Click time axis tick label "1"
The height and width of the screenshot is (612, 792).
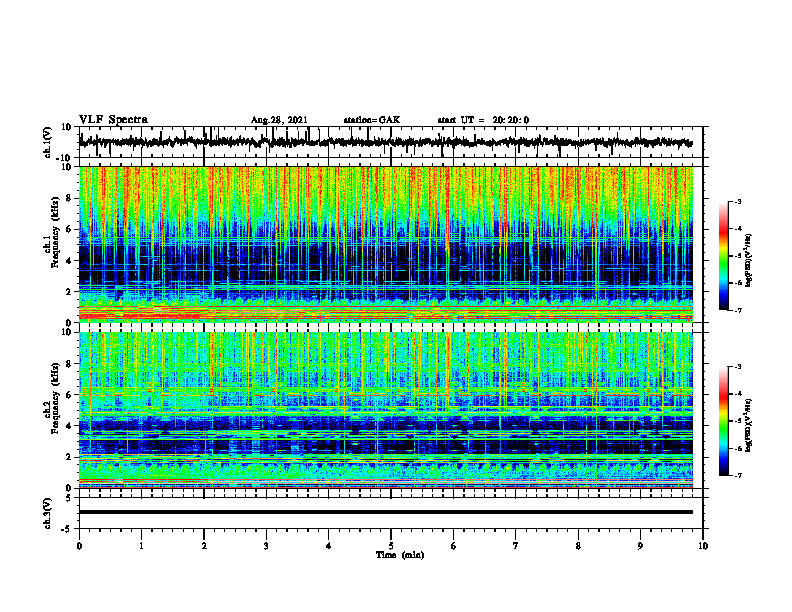[141, 546]
